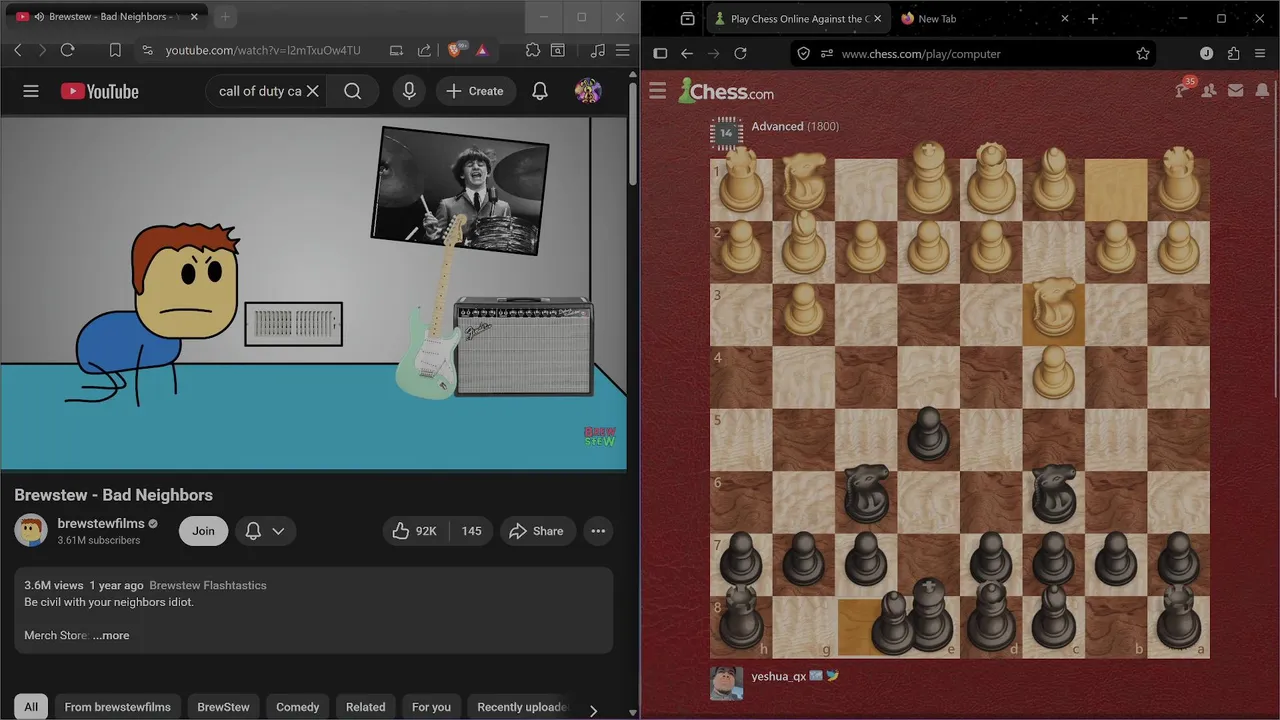
Task: Toggle the Firefox sidebar icon
Action: coord(660,54)
